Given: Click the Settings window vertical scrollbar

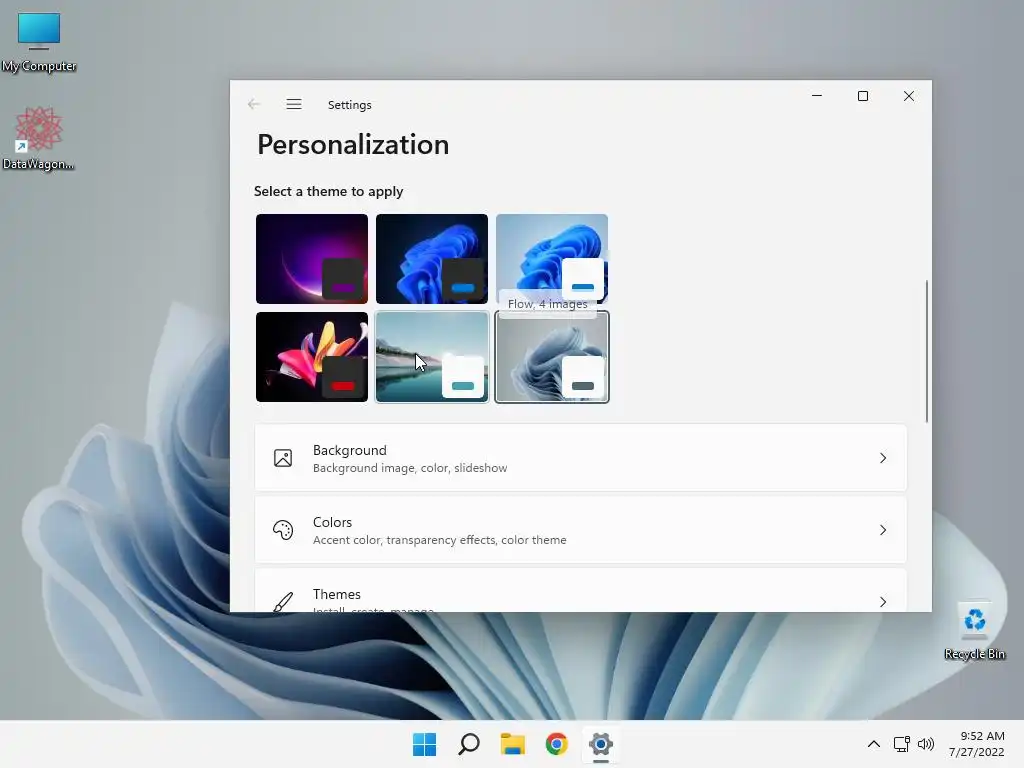Looking at the screenshot, I should click(x=927, y=351).
